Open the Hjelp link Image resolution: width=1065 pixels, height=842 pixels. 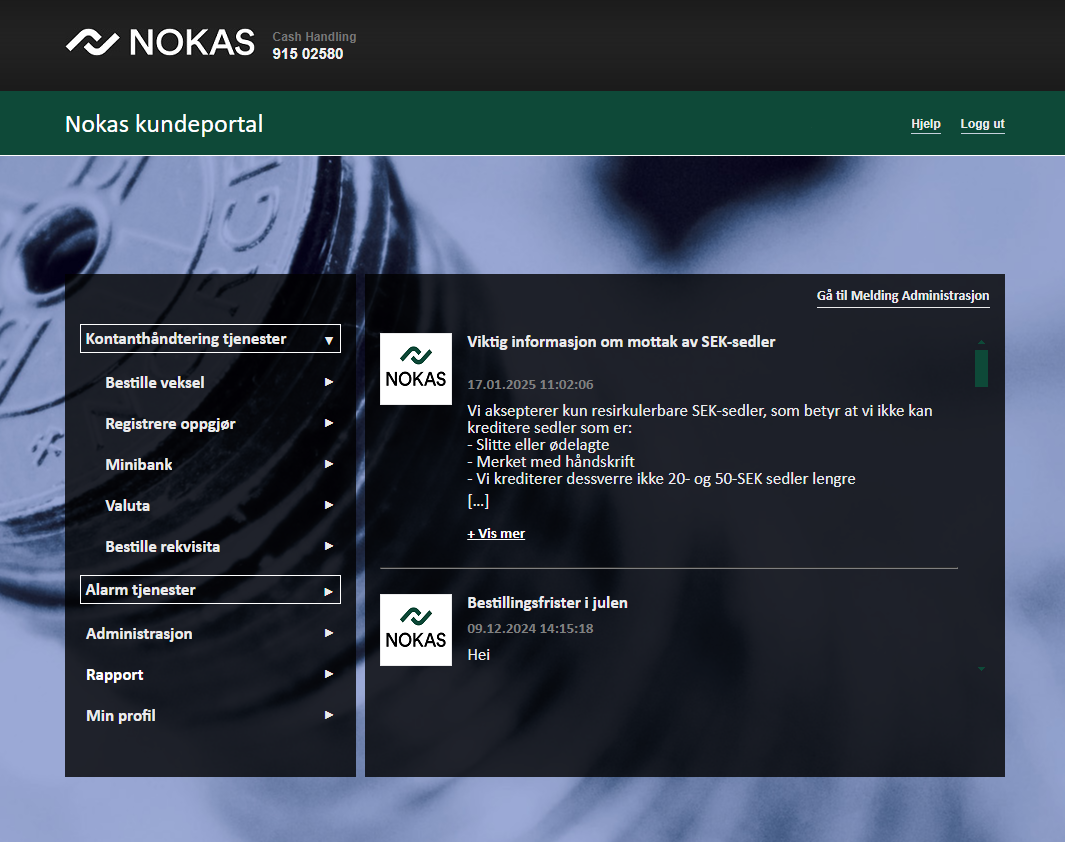925,124
